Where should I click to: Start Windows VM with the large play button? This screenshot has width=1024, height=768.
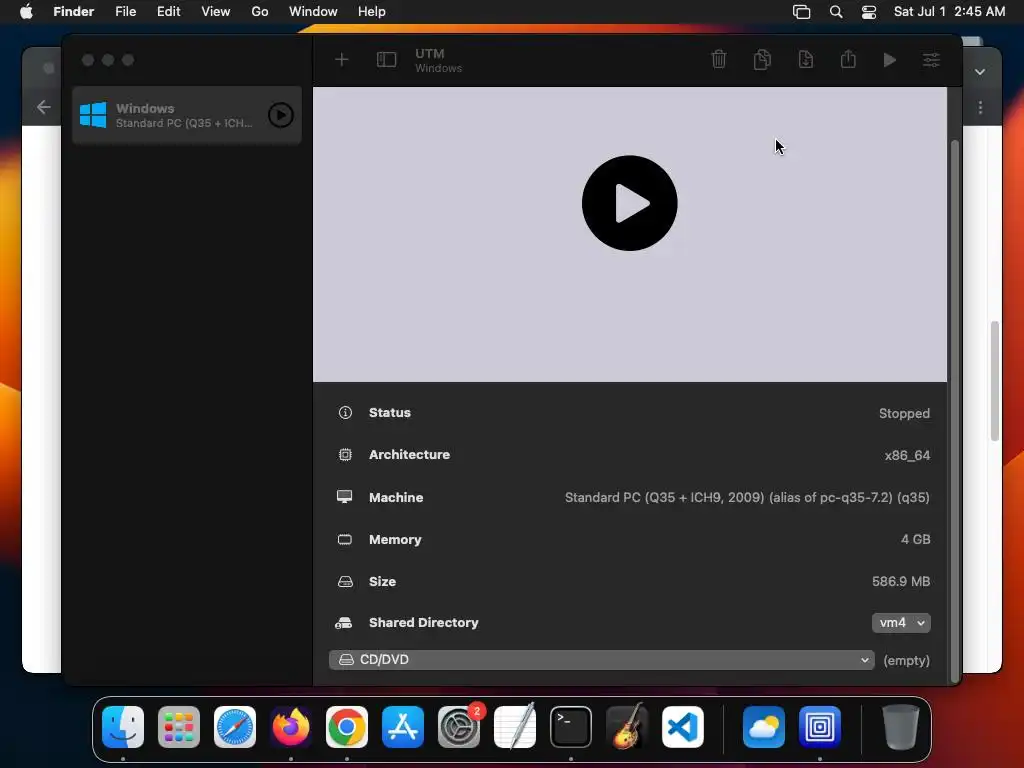(630, 203)
